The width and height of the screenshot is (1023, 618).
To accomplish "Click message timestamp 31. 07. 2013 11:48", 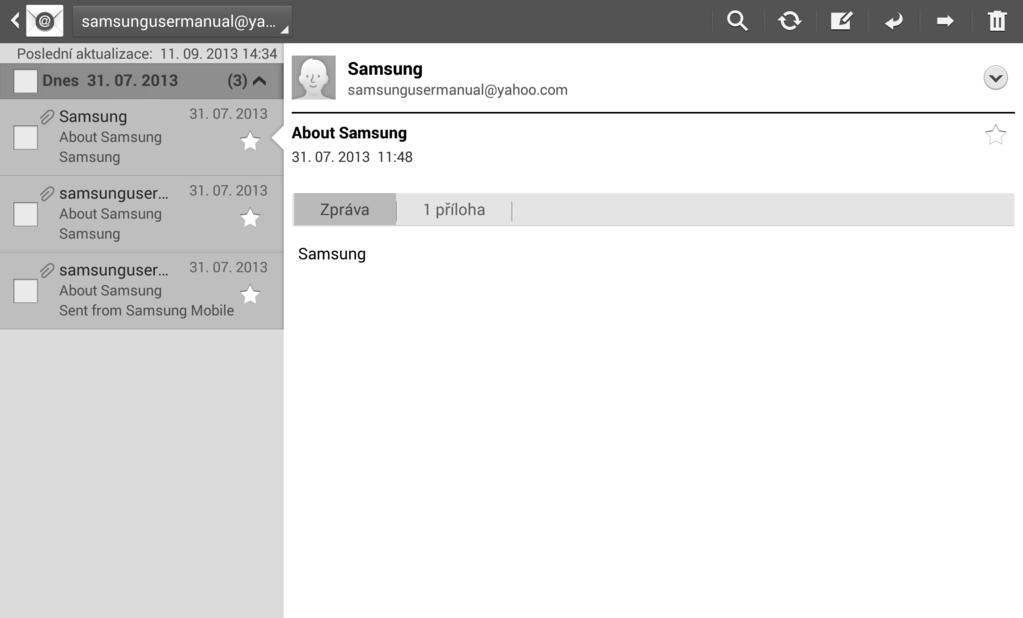I will pos(352,157).
